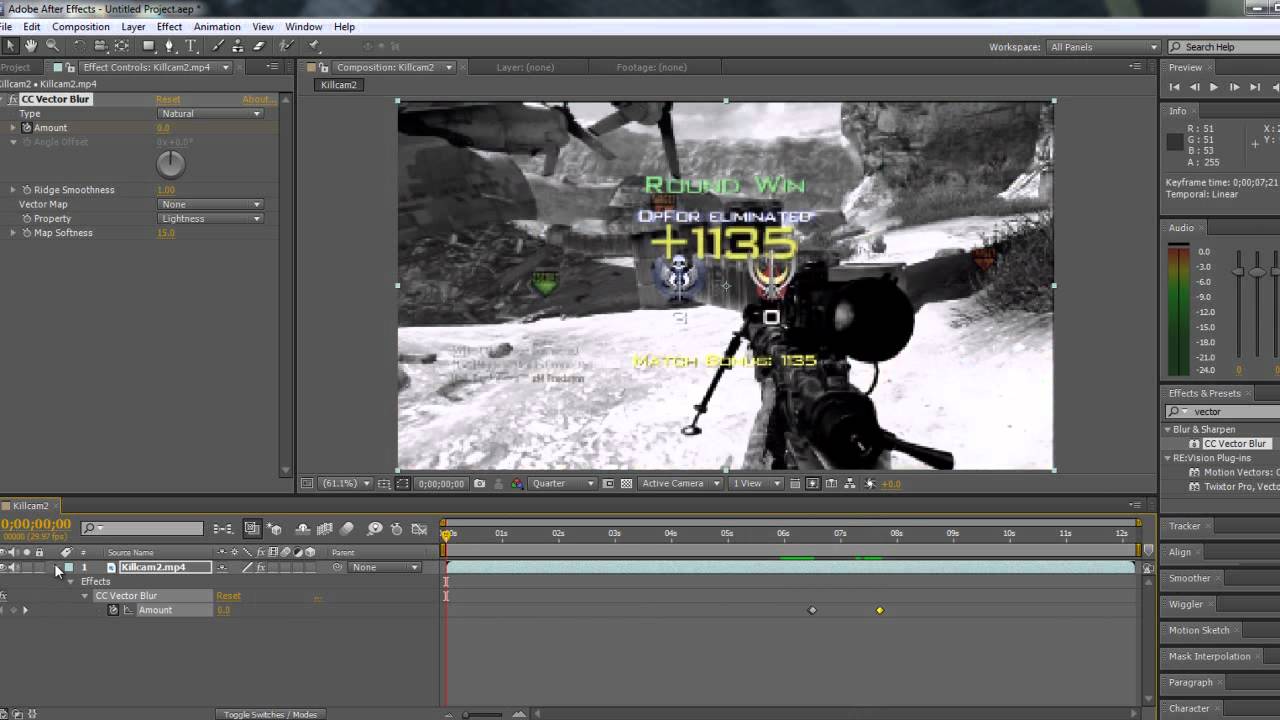Open the Window menu
1280x720 pixels.
tap(303, 26)
